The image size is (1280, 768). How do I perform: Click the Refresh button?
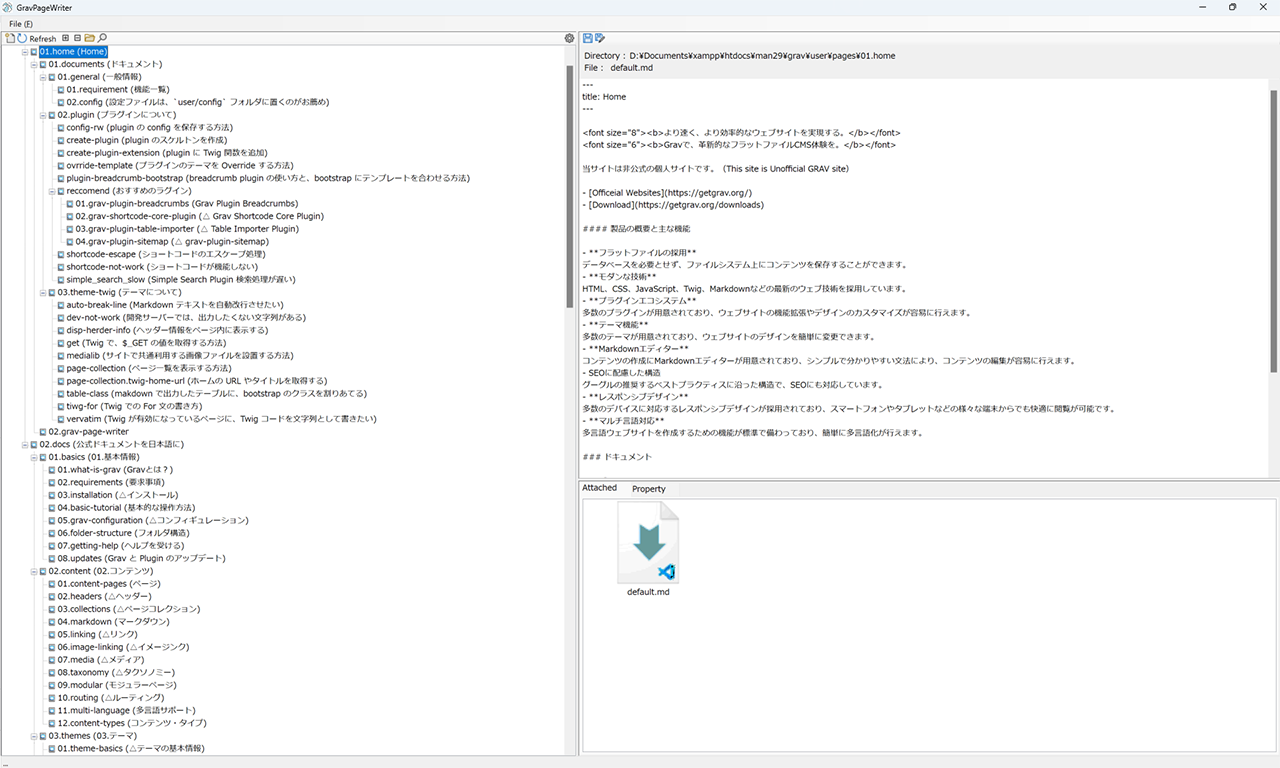click(36, 38)
